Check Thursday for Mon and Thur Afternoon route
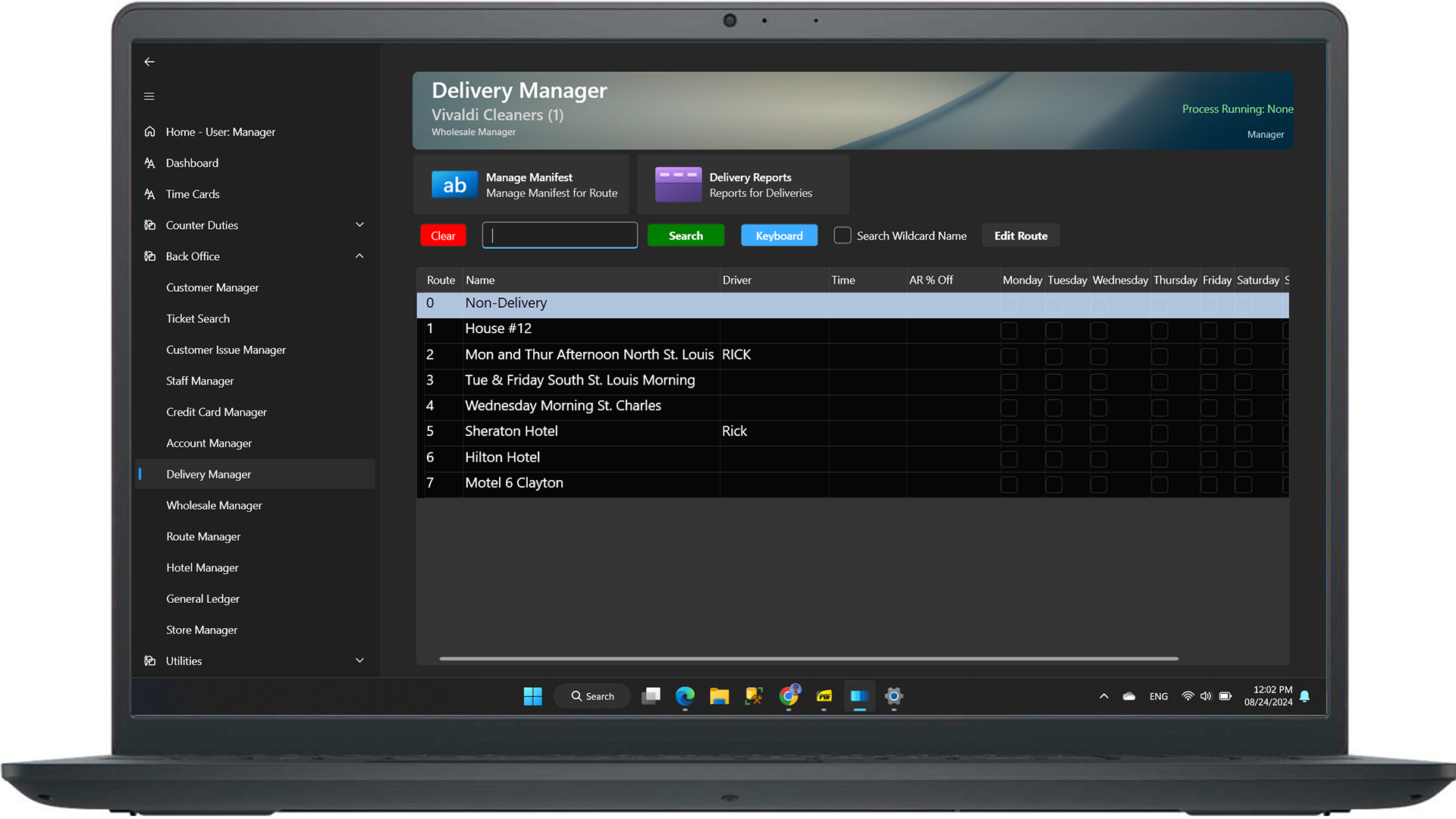Viewport: 1456px width, 819px height. [x=1159, y=356]
